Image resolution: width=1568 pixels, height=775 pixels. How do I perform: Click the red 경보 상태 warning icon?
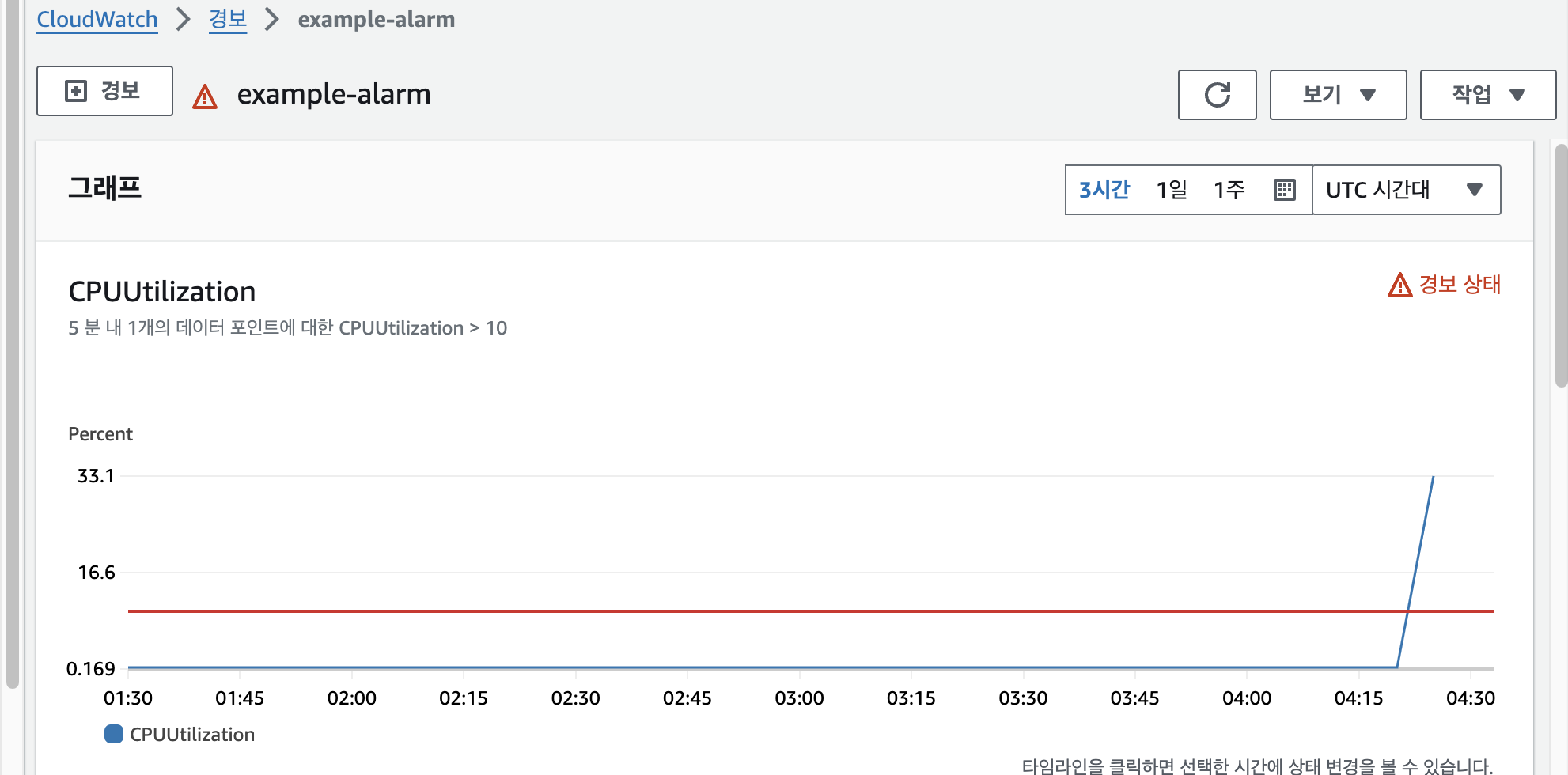click(x=1399, y=285)
